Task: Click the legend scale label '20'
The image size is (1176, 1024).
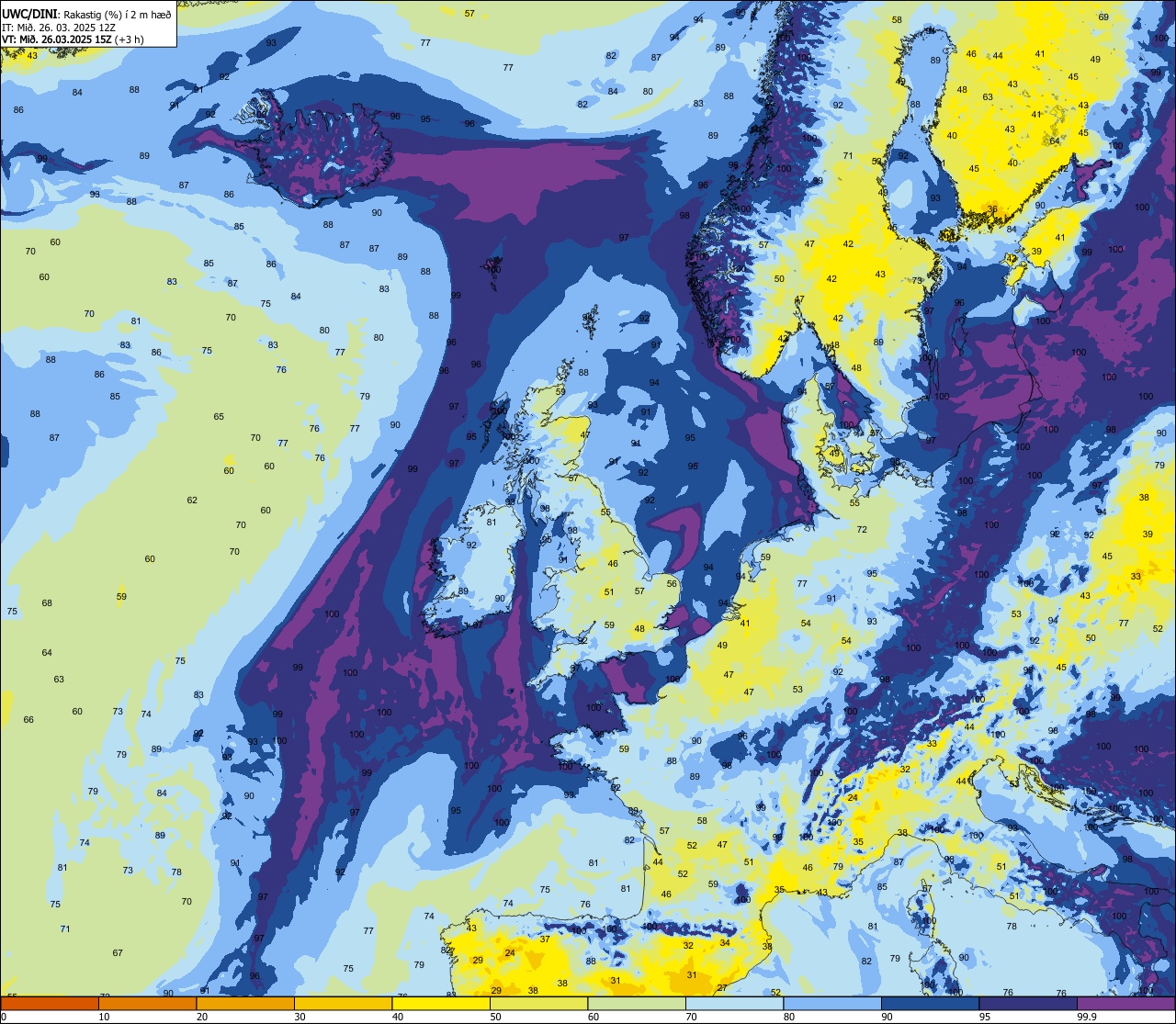Action: coord(202,1016)
